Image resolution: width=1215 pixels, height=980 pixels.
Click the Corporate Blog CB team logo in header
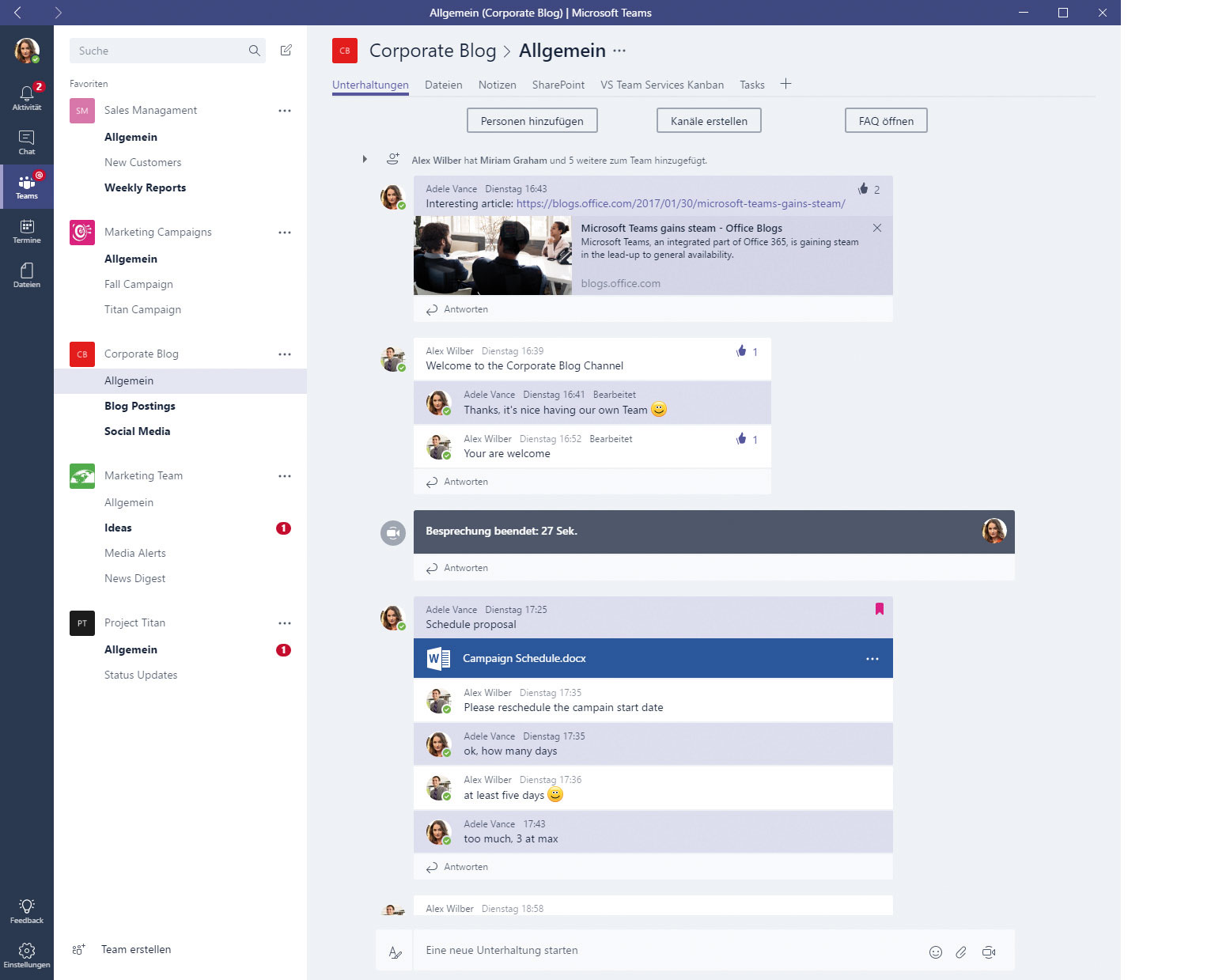345,51
